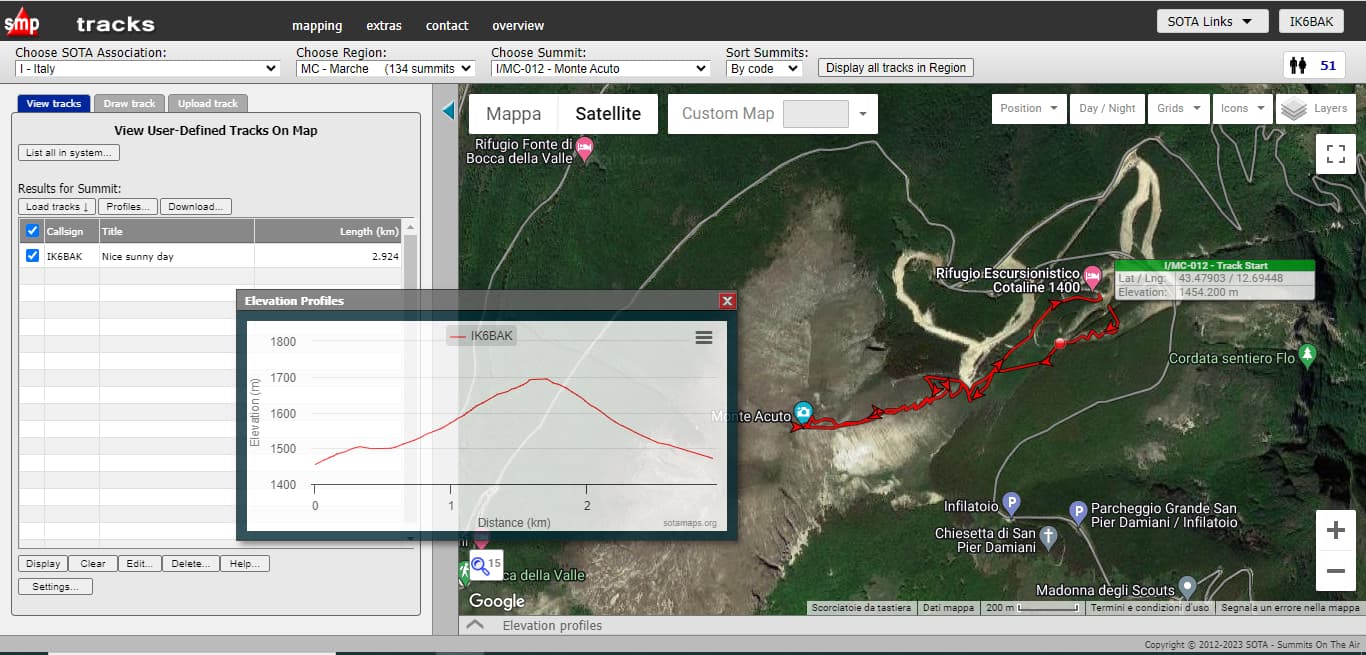Collapse the left panel with blue arrow

pyautogui.click(x=447, y=111)
